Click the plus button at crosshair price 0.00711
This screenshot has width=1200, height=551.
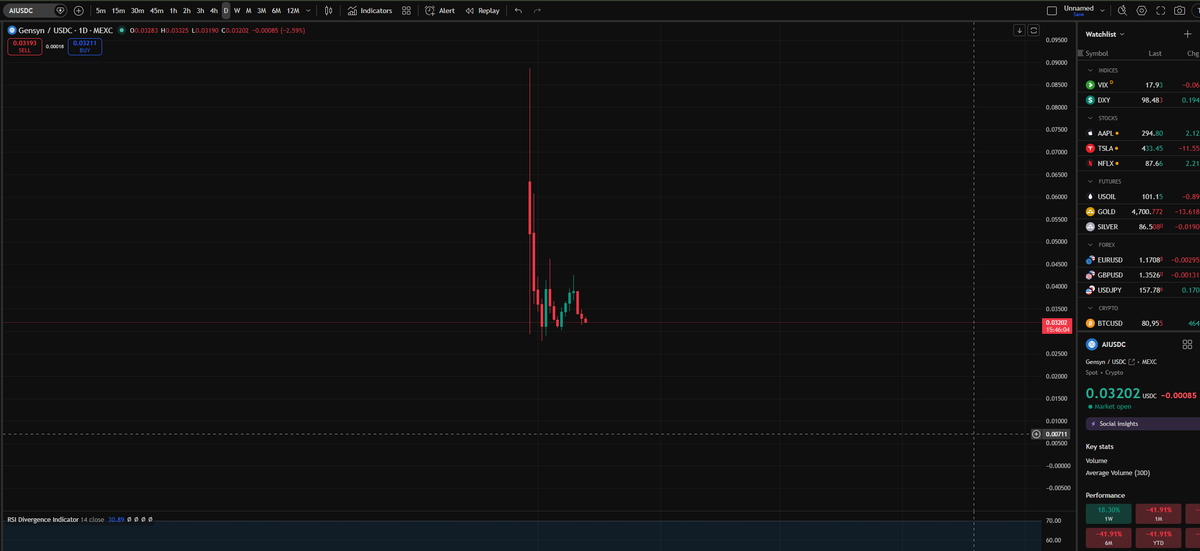tap(1036, 434)
